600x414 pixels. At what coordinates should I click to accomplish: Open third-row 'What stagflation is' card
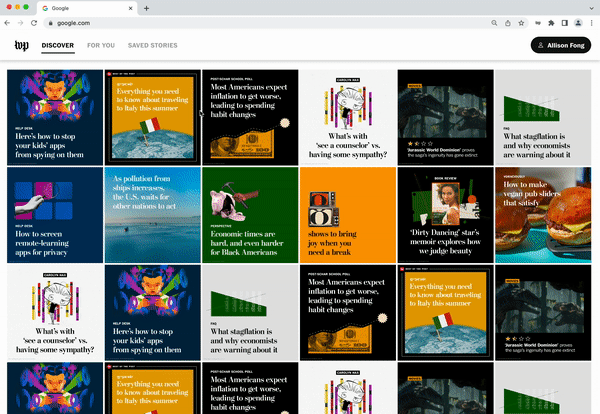tap(250, 313)
